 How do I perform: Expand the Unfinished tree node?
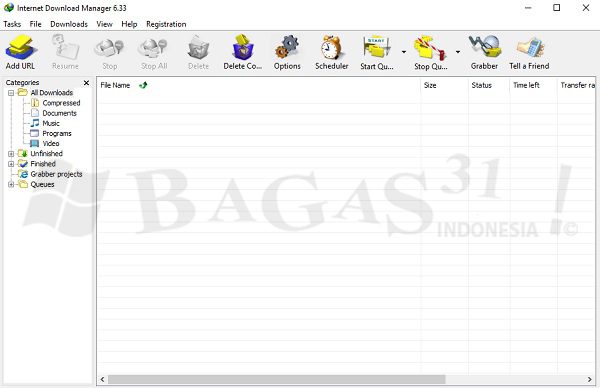pos(11,154)
